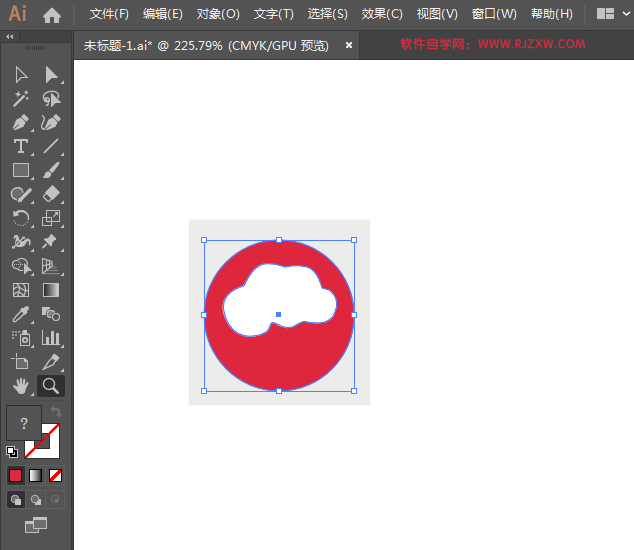
Task: Choose the Rectangle tool
Action: pyautogui.click(x=21, y=171)
